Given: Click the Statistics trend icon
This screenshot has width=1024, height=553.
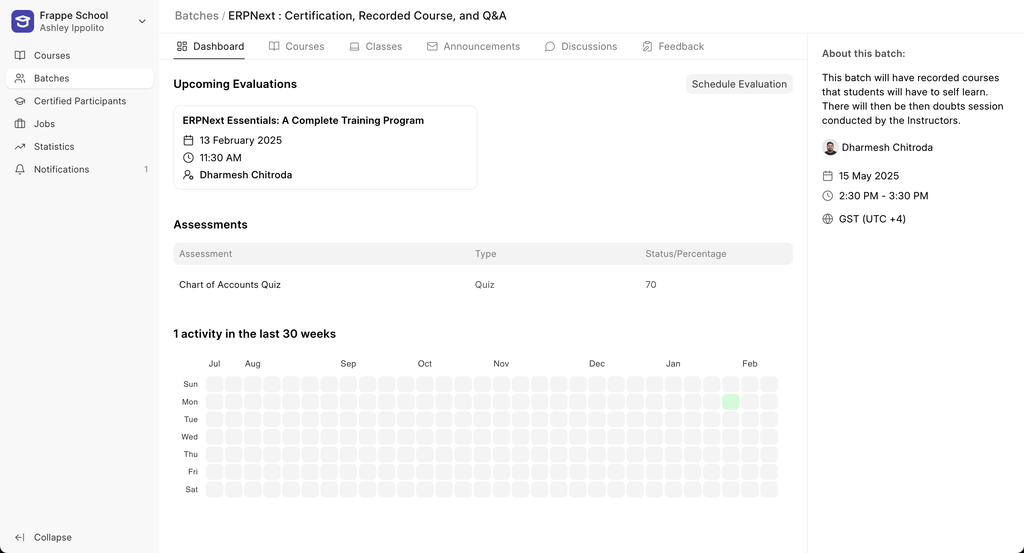Looking at the screenshot, I should 20,147.
